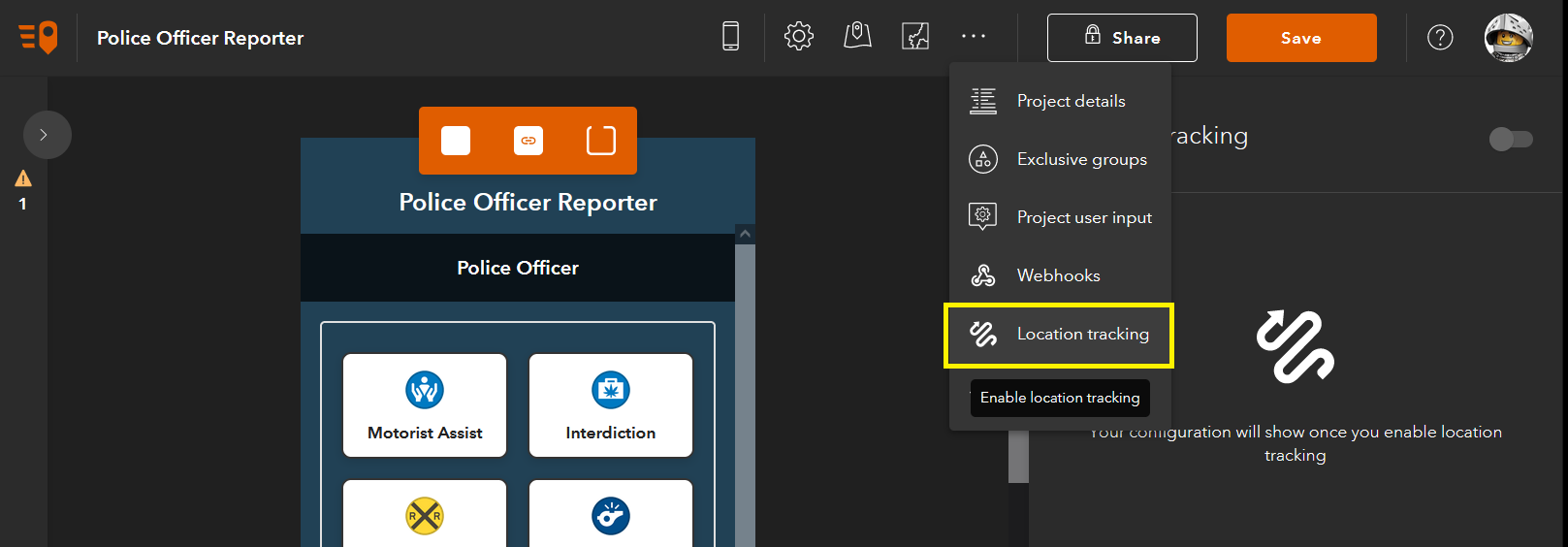Viewport: 1568px width, 547px height.
Task: Click the Share button
Action: [1122, 38]
